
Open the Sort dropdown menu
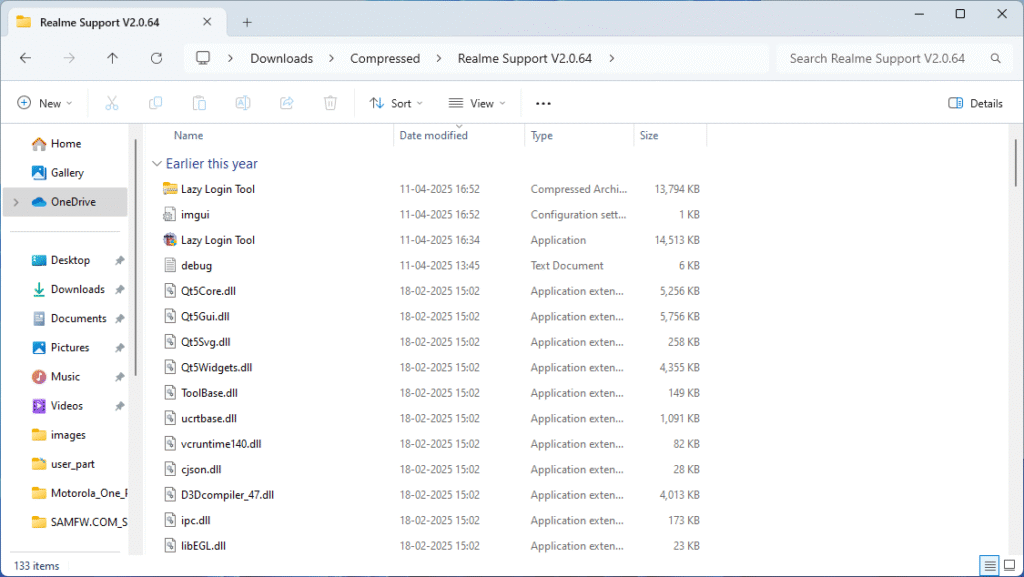tap(396, 103)
